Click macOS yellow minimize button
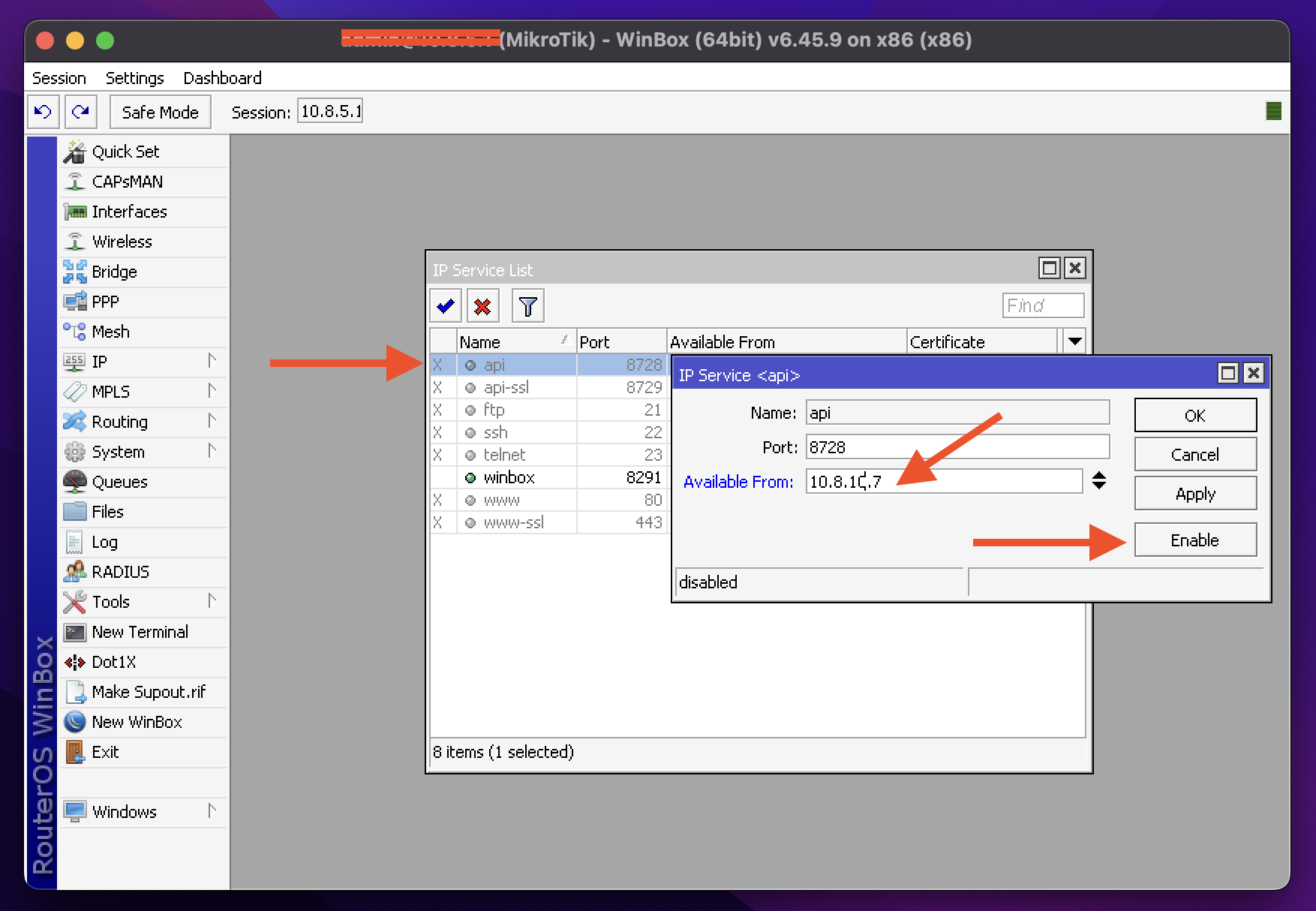 (x=75, y=41)
